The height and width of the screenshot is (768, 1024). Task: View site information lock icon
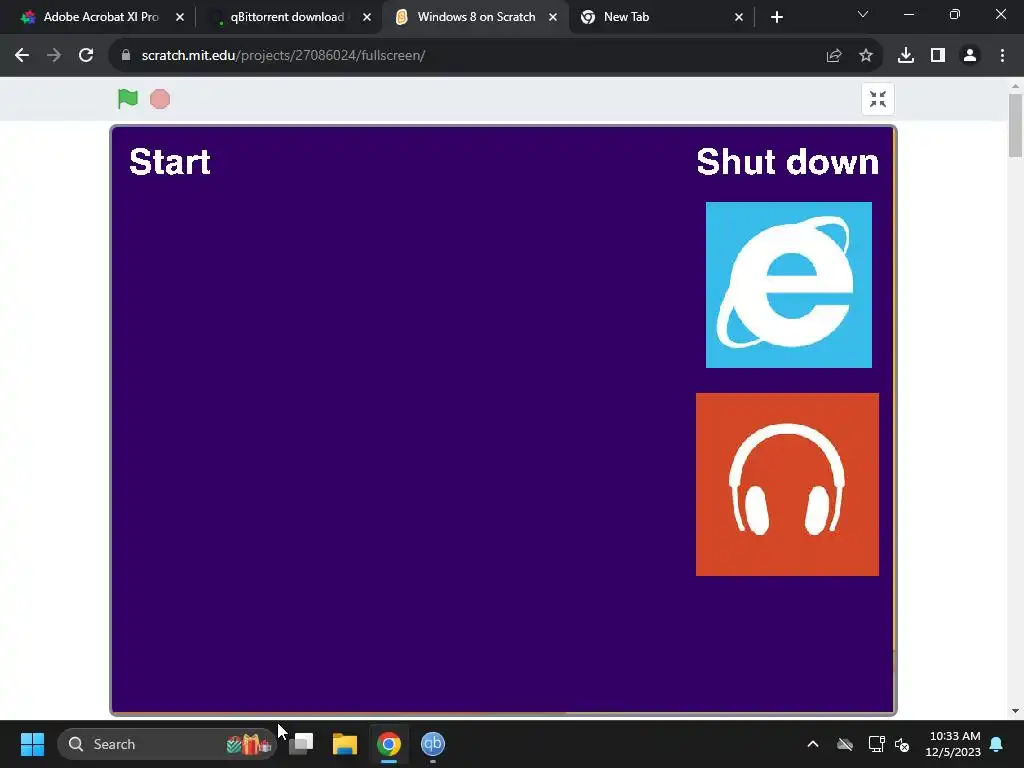126,56
